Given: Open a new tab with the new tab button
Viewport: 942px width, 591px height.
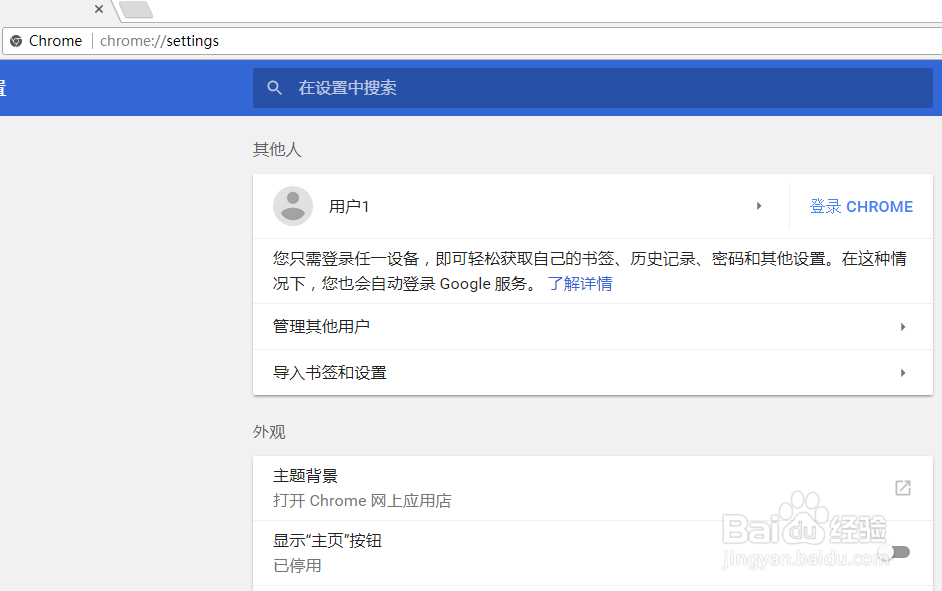Looking at the screenshot, I should tap(136, 10).
